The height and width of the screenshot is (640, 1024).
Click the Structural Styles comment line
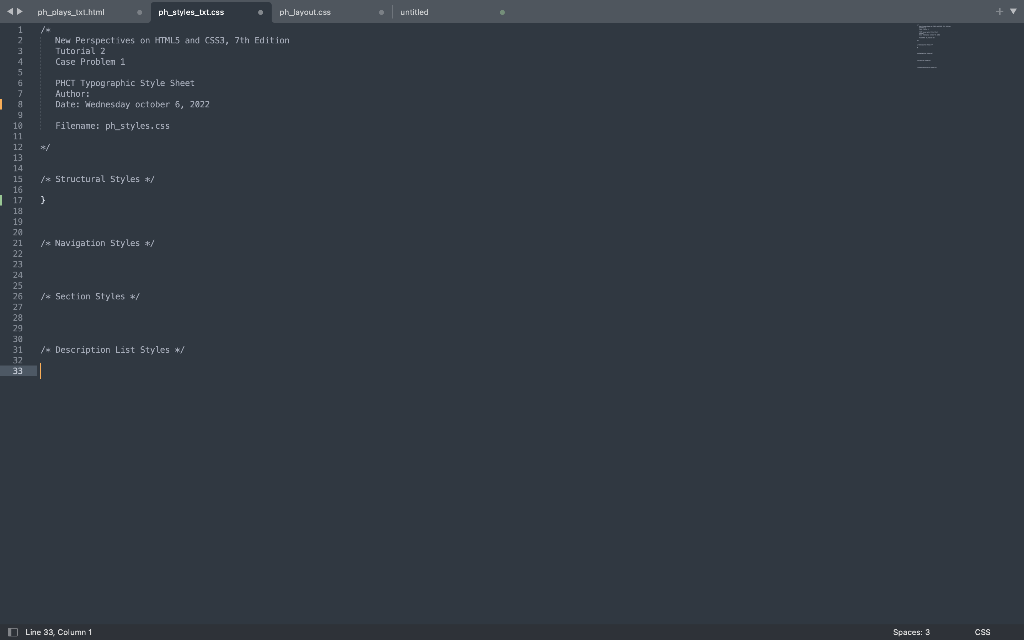97,179
